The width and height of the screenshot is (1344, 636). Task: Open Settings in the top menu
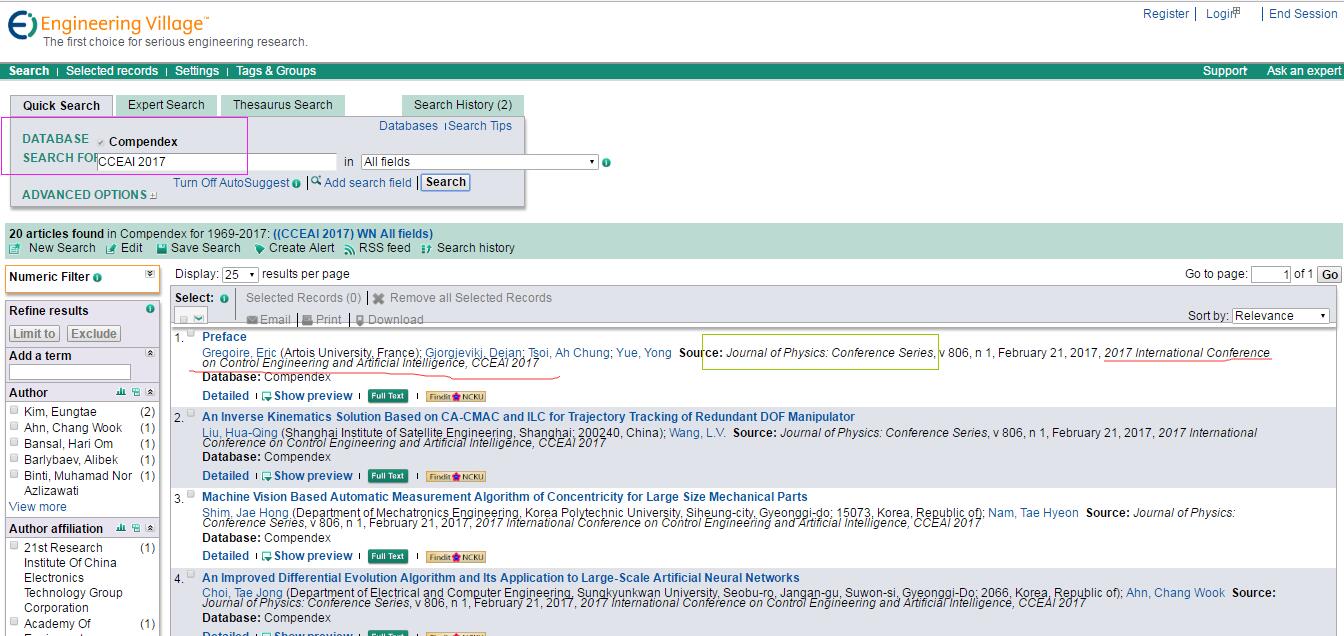click(x=197, y=71)
